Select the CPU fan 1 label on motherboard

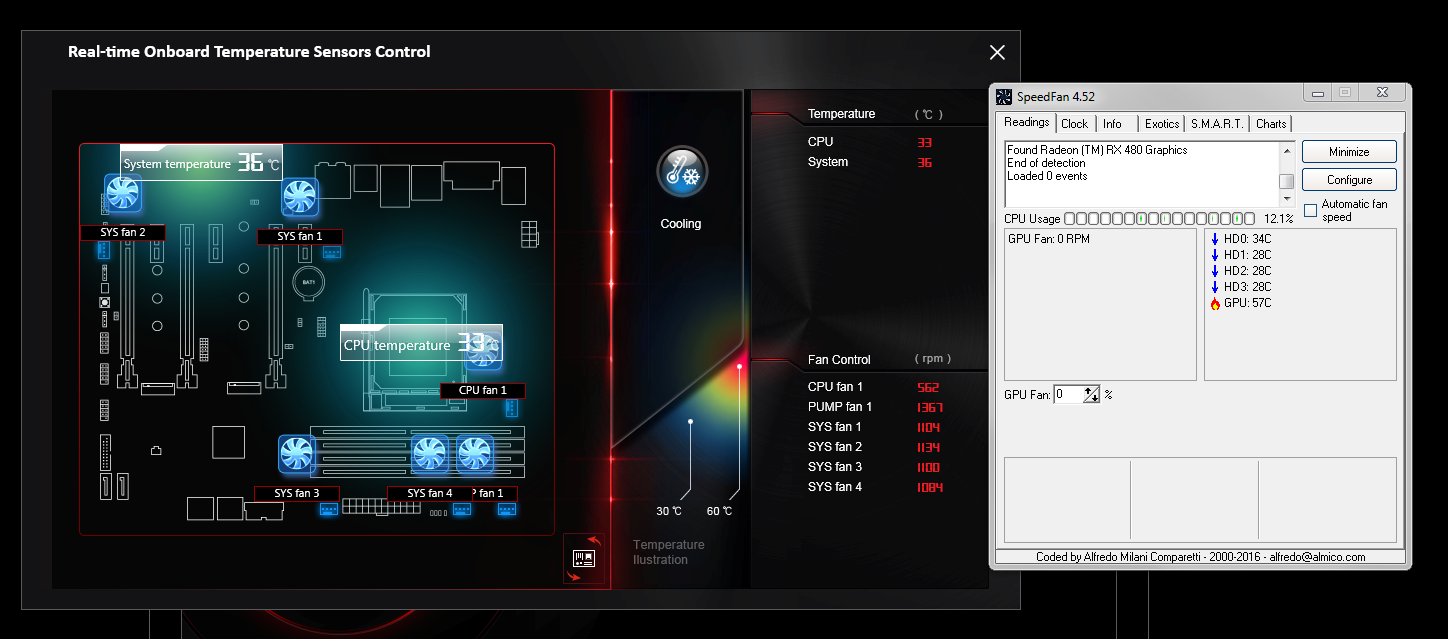click(482, 391)
